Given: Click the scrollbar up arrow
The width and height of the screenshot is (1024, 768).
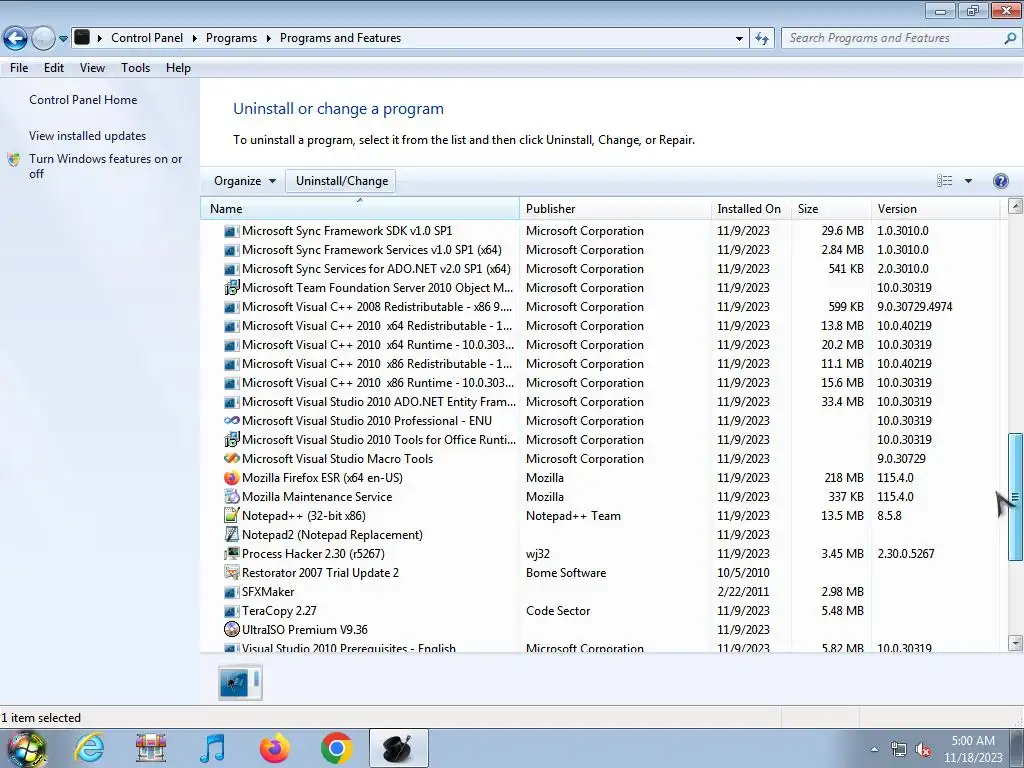Looking at the screenshot, I should point(1015,206).
